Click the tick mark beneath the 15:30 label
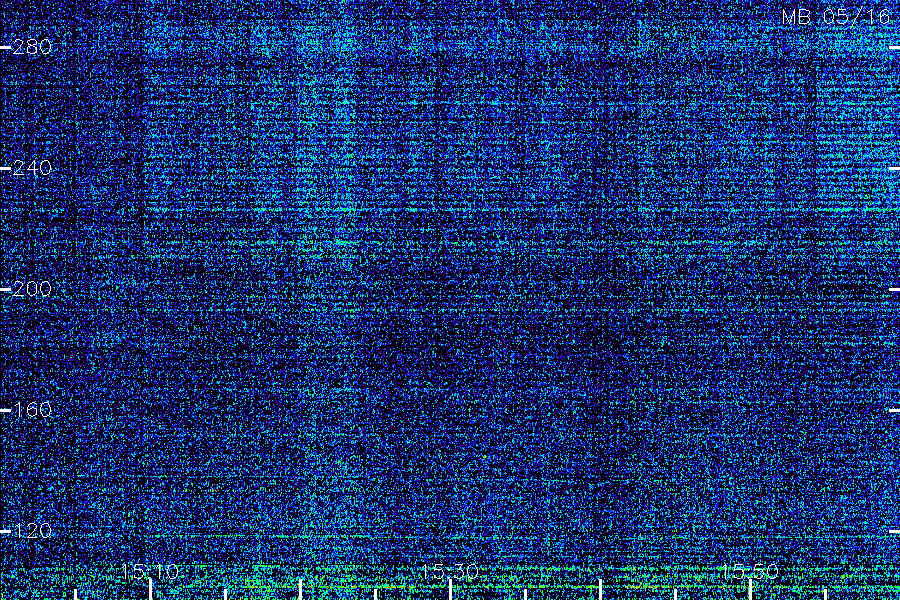900x600 pixels. coord(451,590)
